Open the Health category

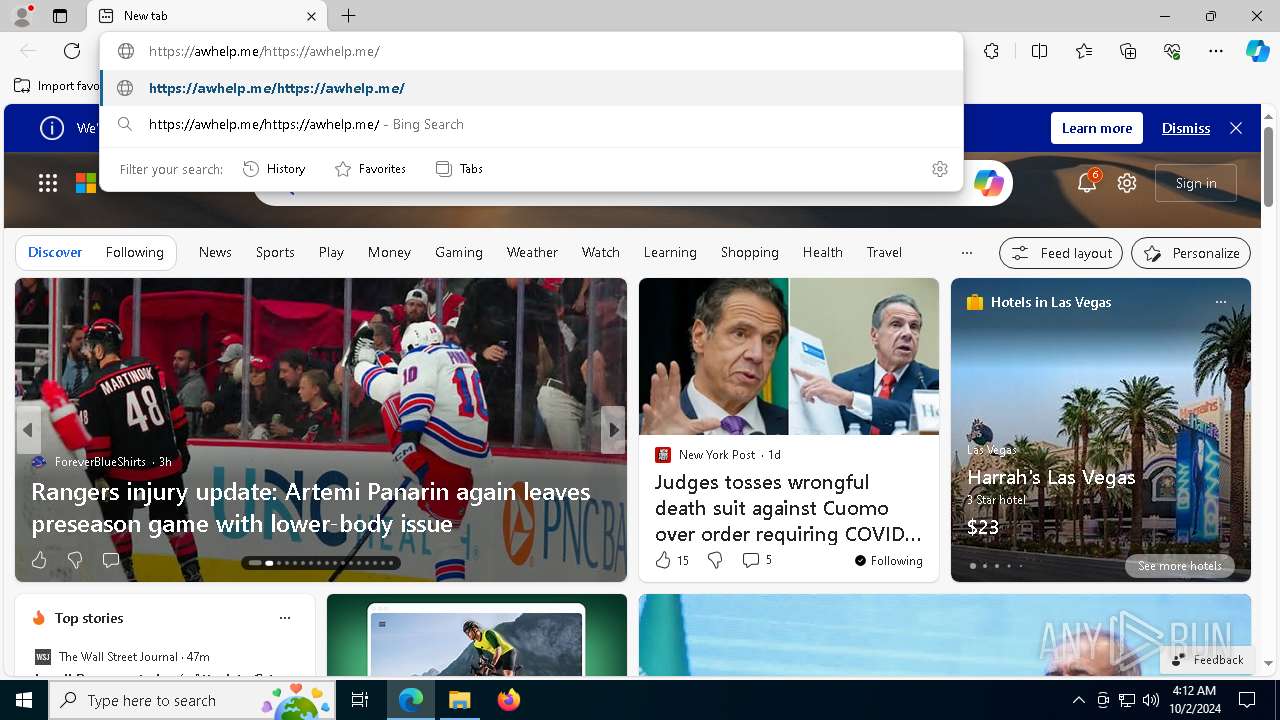[x=822, y=252]
